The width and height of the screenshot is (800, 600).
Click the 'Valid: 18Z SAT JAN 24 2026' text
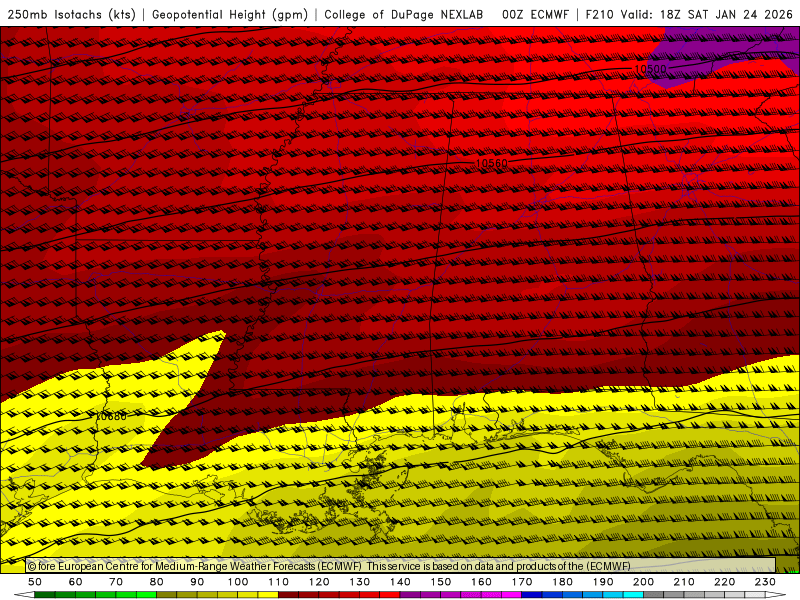coord(707,15)
